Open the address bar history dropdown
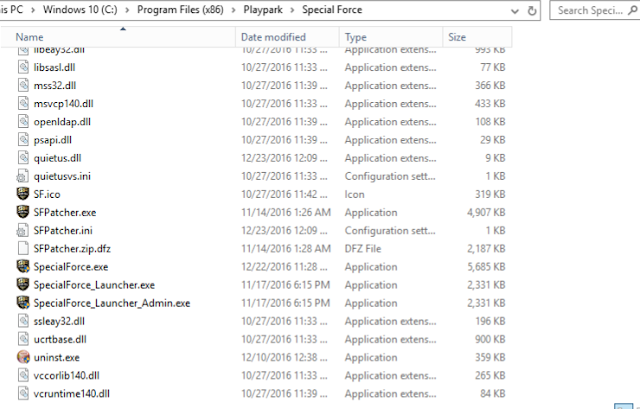Image resolution: width=640 pixels, height=409 pixels. (x=515, y=11)
